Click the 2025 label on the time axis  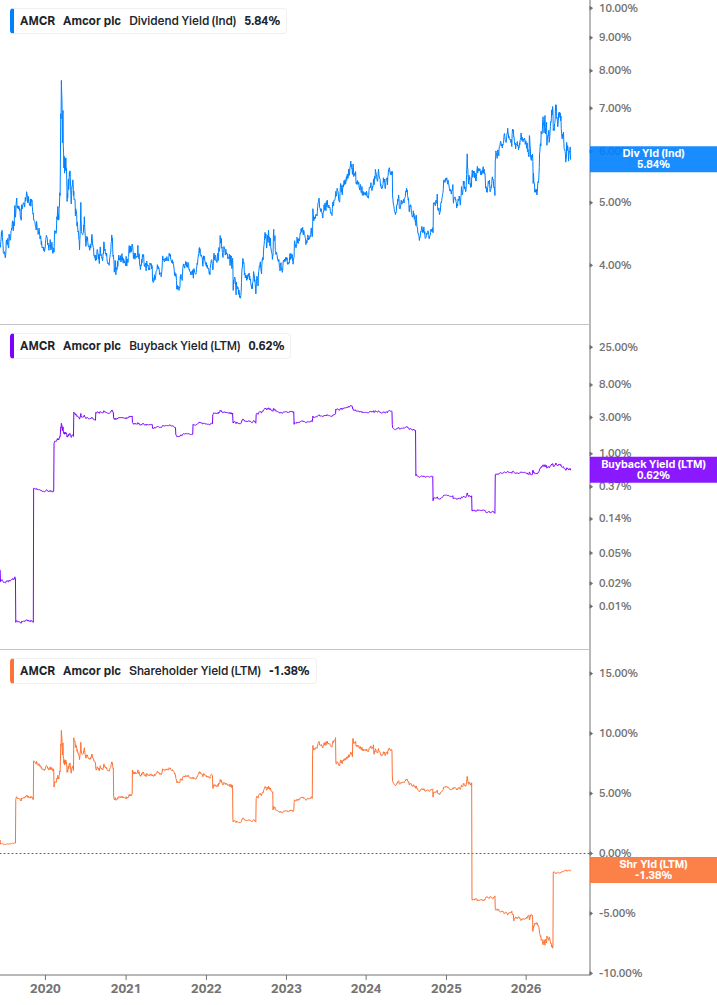click(x=446, y=989)
